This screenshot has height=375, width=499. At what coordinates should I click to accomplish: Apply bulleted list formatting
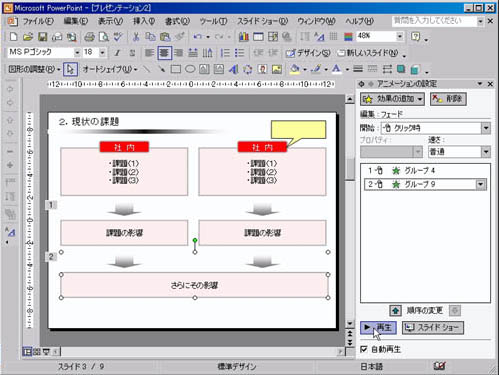coord(240,53)
